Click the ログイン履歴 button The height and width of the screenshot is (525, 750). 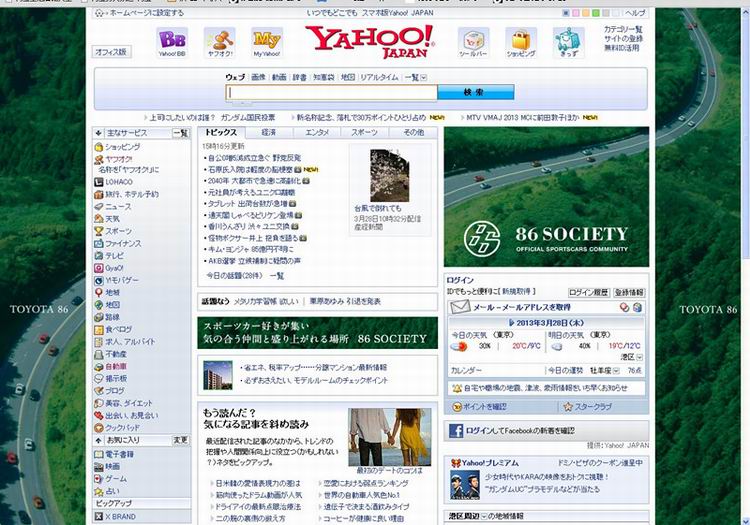pyautogui.click(x=588, y=293)
